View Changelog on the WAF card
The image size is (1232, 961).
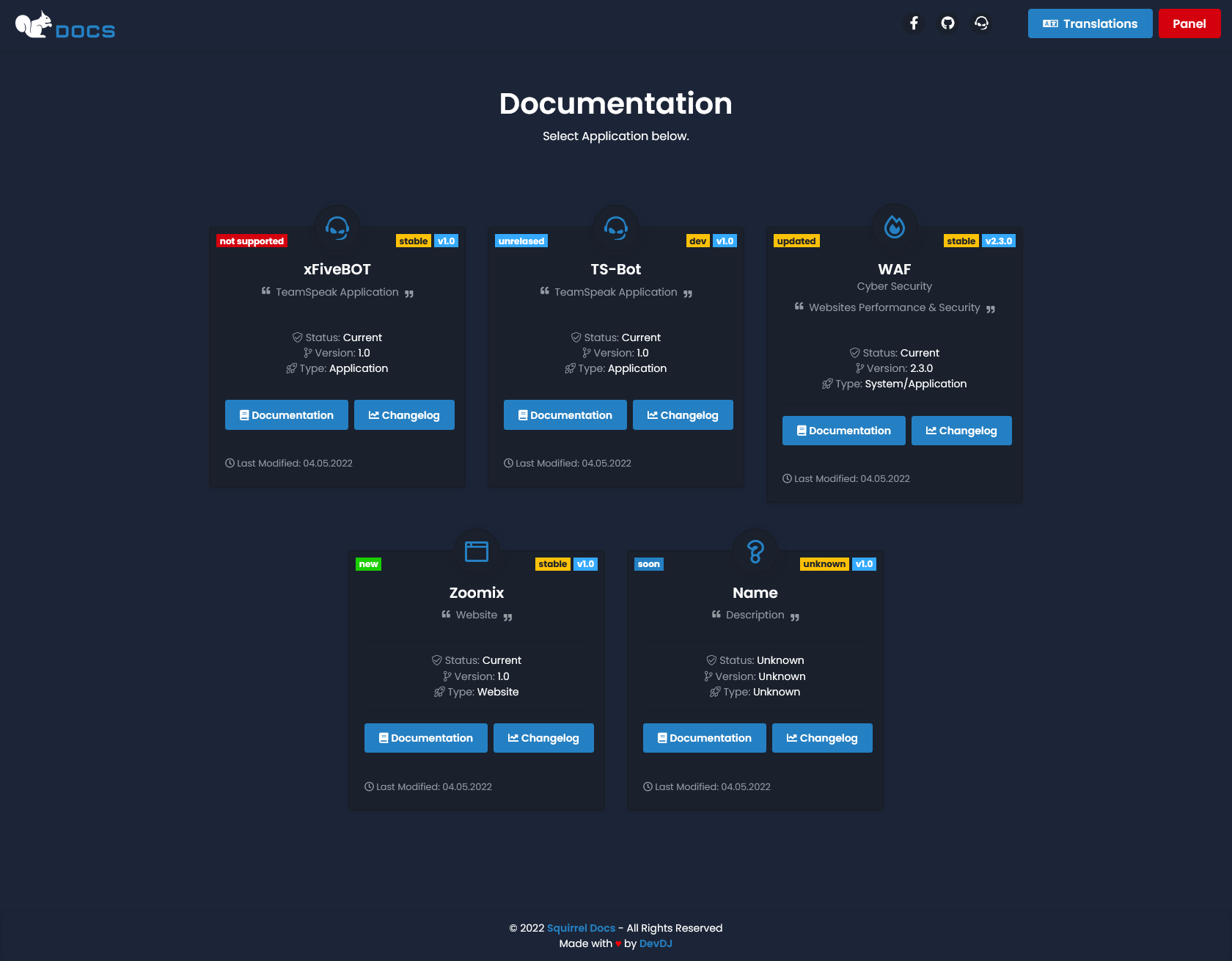(961, 430)
